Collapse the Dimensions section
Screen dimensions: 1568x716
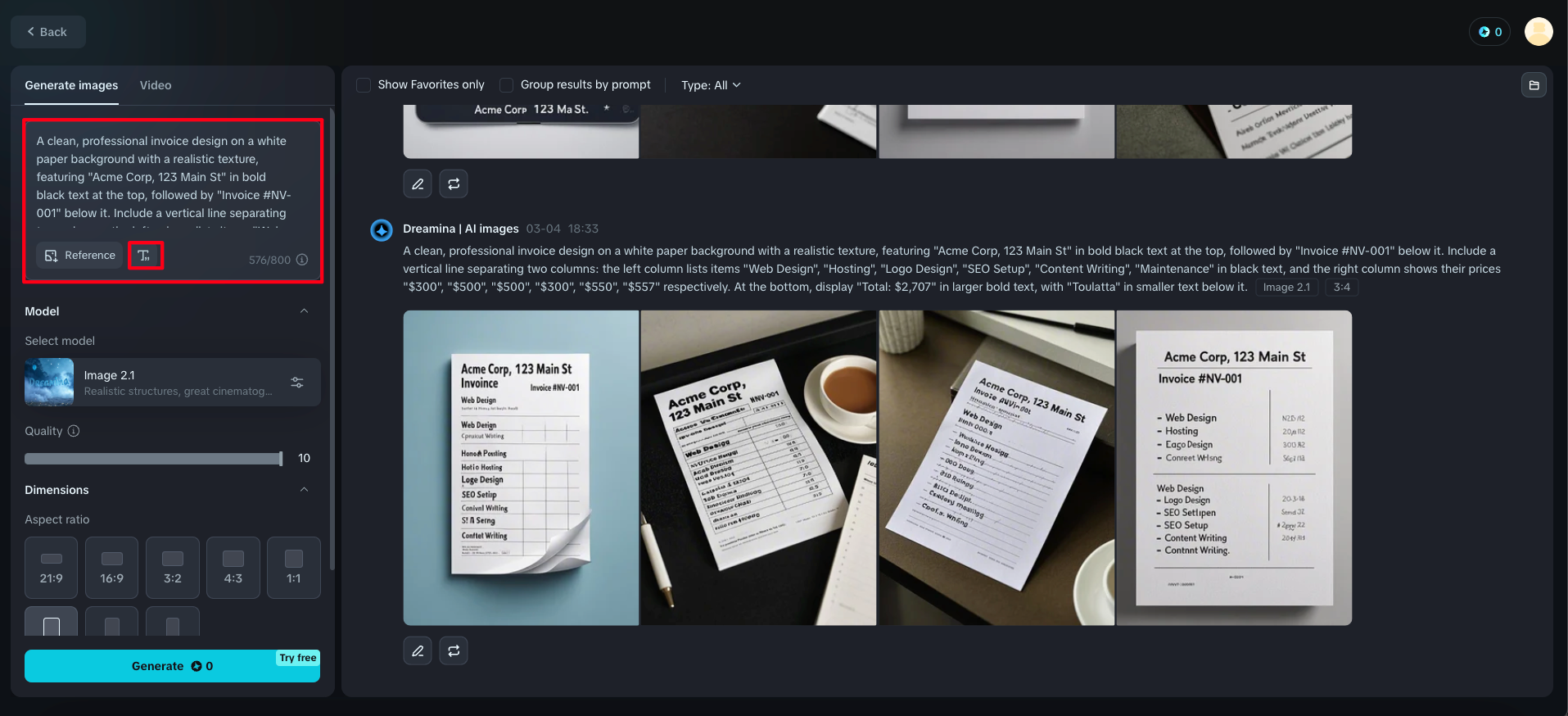[x=305, y=490]
